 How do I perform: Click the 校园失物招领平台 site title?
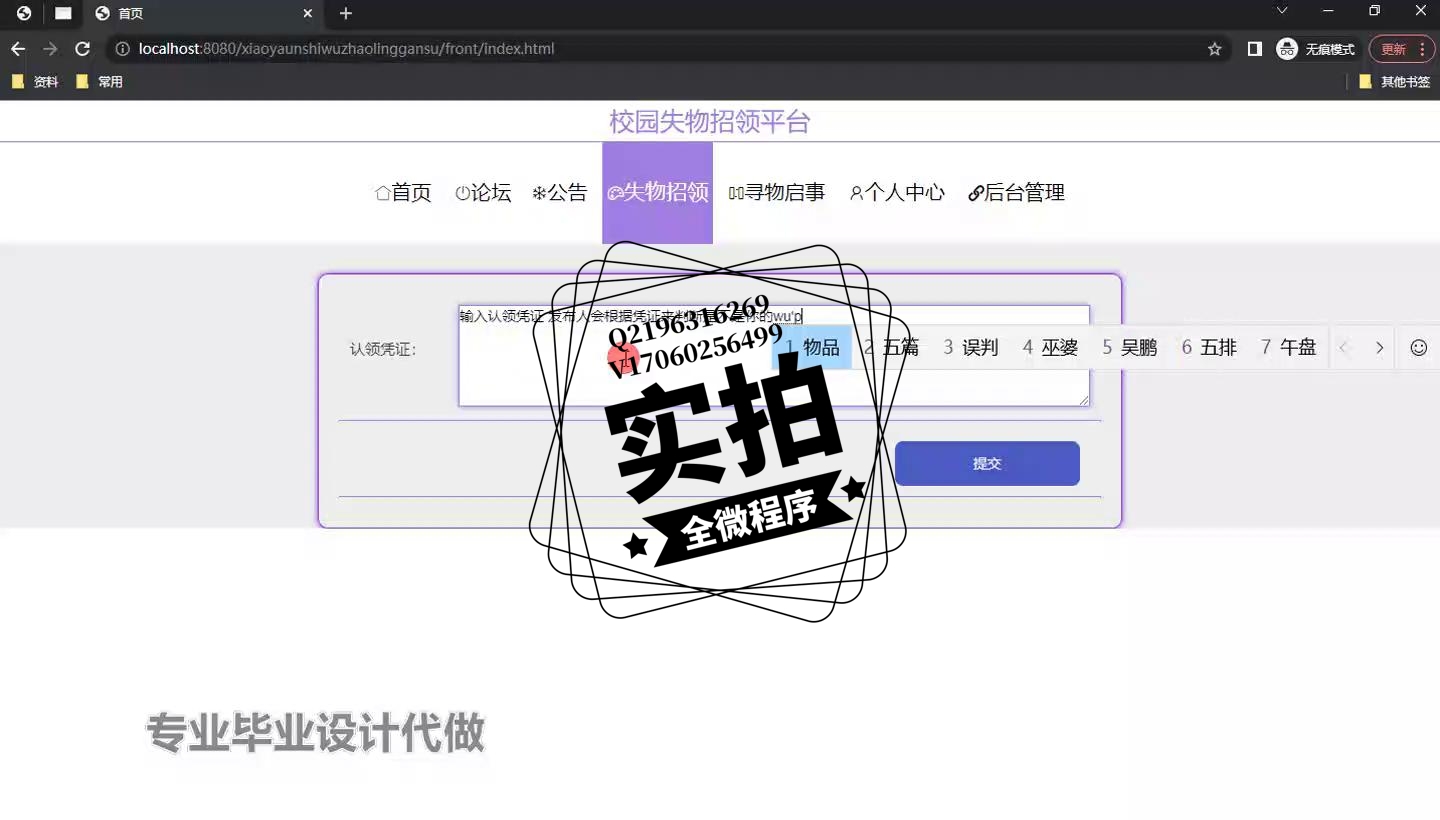pyautogui.click(x=710, y=122)
